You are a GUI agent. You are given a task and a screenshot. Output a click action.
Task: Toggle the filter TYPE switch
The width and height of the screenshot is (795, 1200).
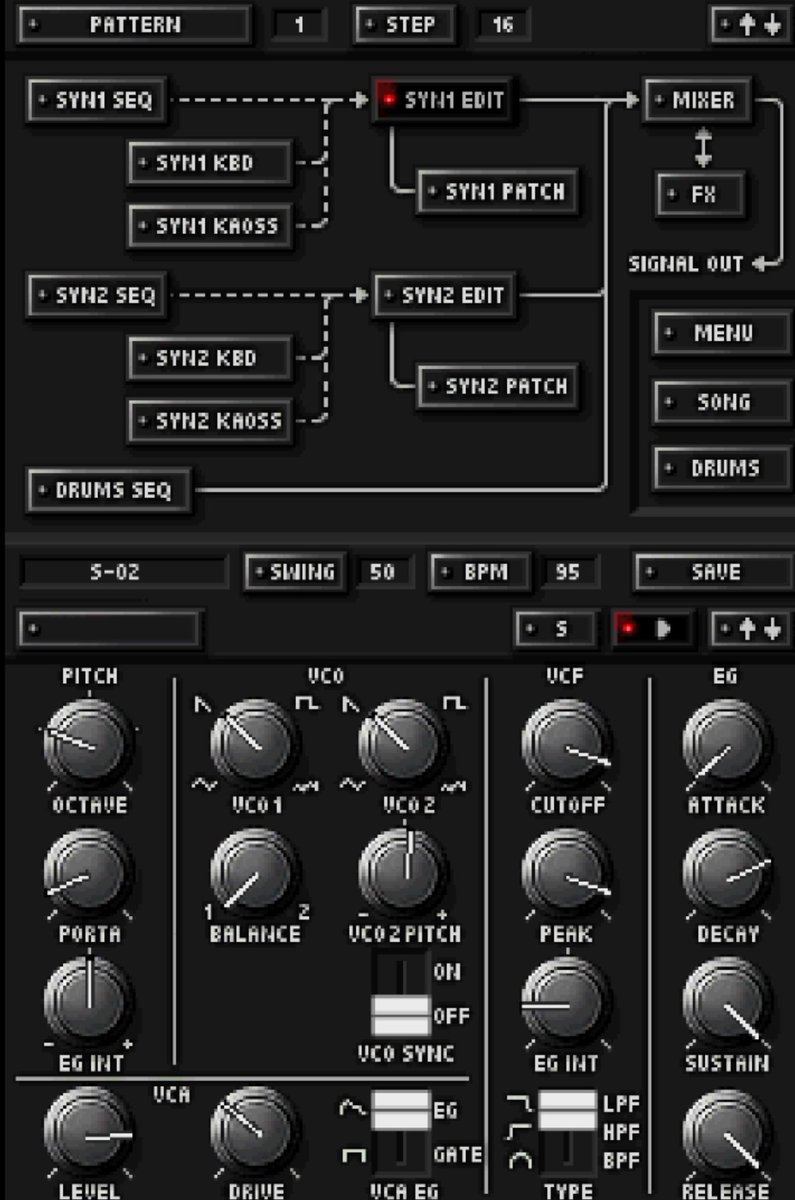568,1132
